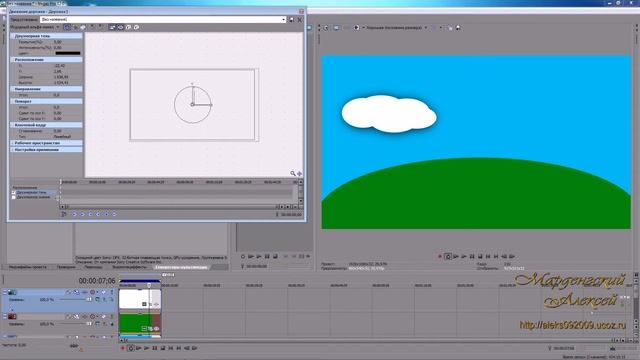
Task: Go to next keyframe in Track Motion
Action: (x=90, y=214)
